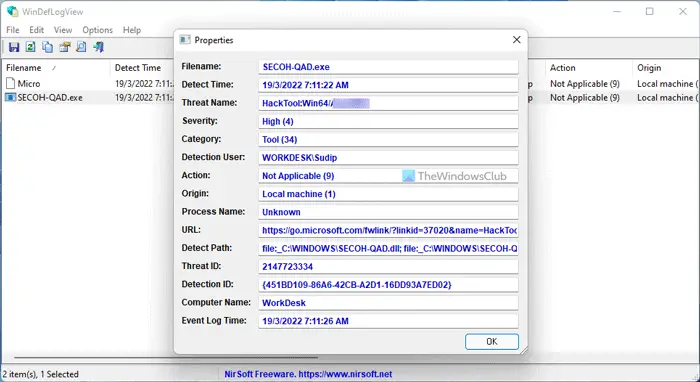Click the Detection ID GUID field
This screenshot has width=700, height=382.
(x=388, y=285)
